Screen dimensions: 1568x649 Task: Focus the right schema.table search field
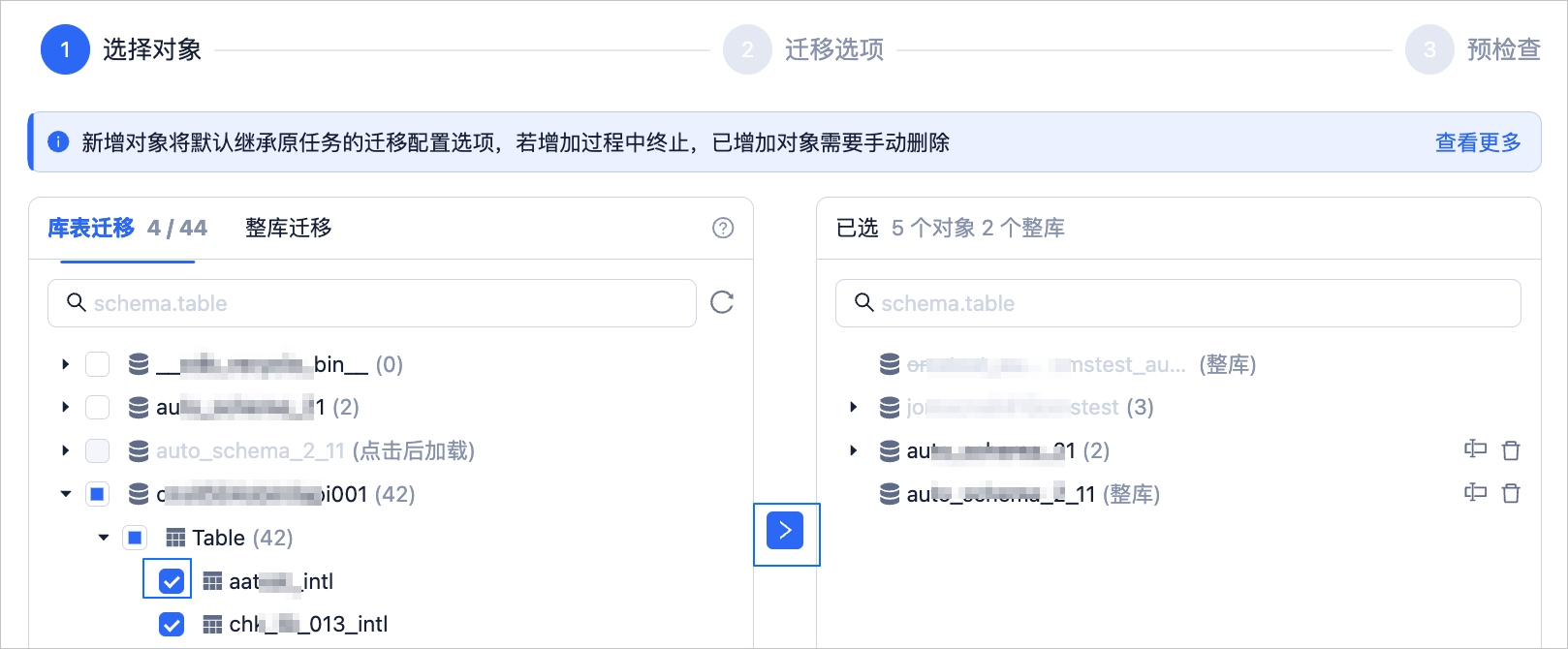pyautogui.click(x=1178, y=303)
